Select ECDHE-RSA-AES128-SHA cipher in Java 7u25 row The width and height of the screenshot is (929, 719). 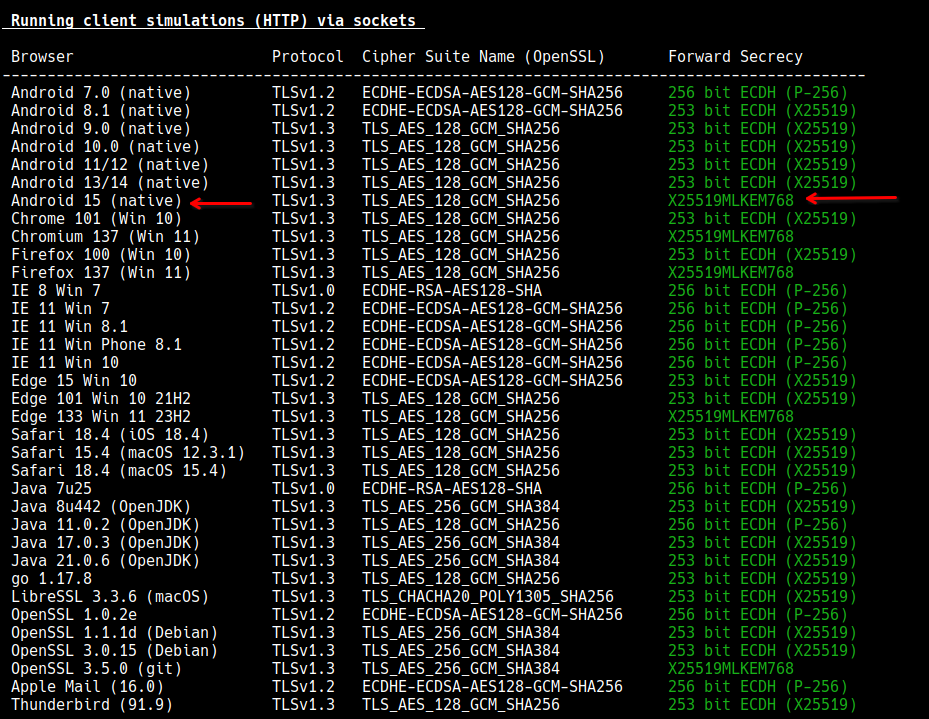452,489
